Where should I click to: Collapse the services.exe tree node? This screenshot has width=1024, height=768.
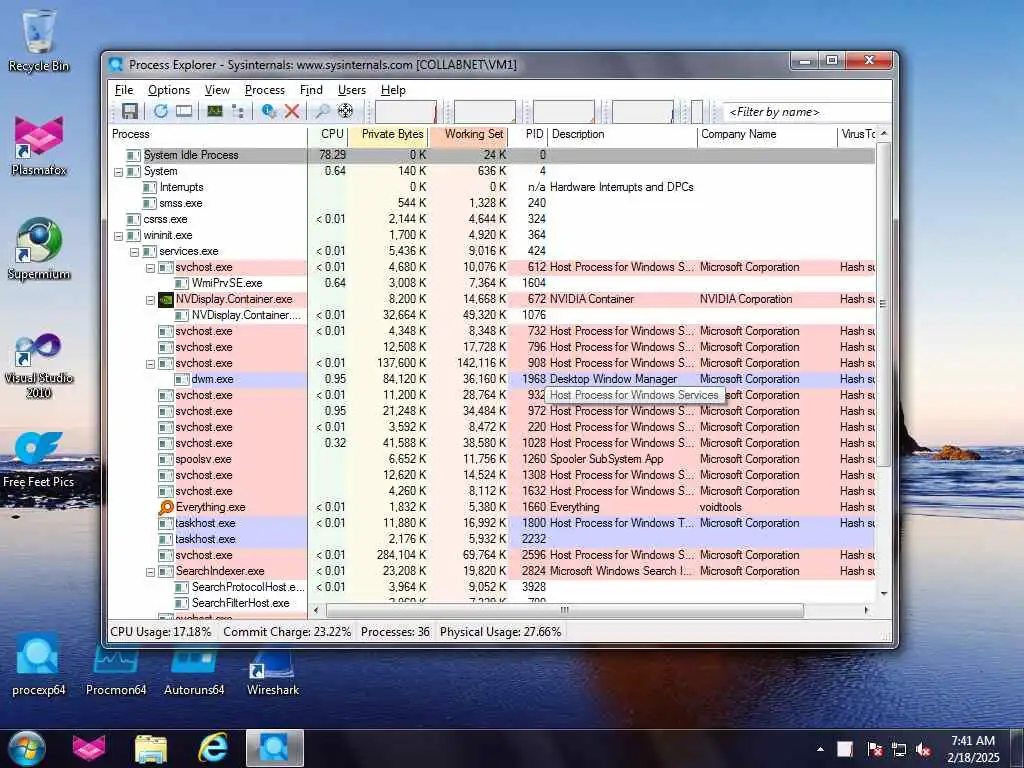click(135, 252)
